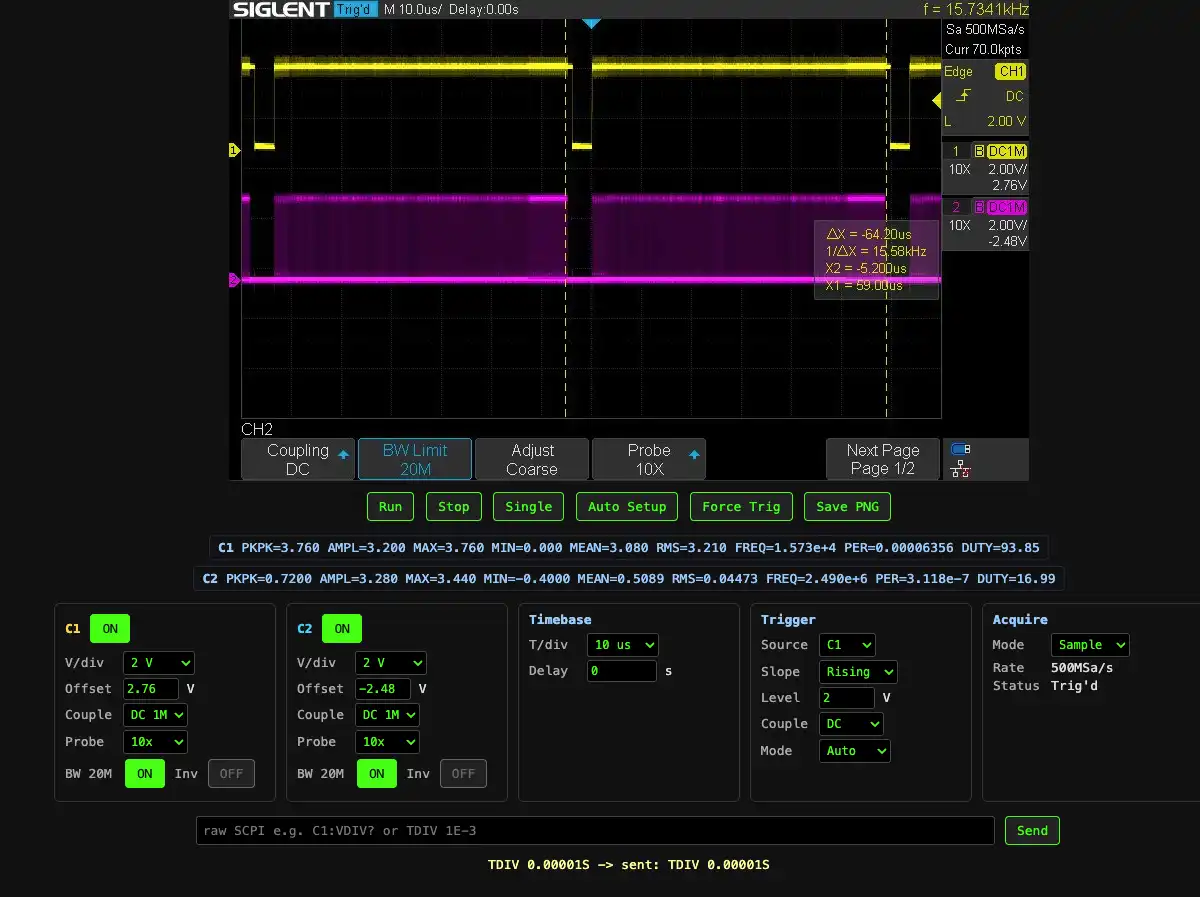Screen dimensions: 1200x897
Task: Select the channel 2 info box on scope
Action: tap(986, 224)
